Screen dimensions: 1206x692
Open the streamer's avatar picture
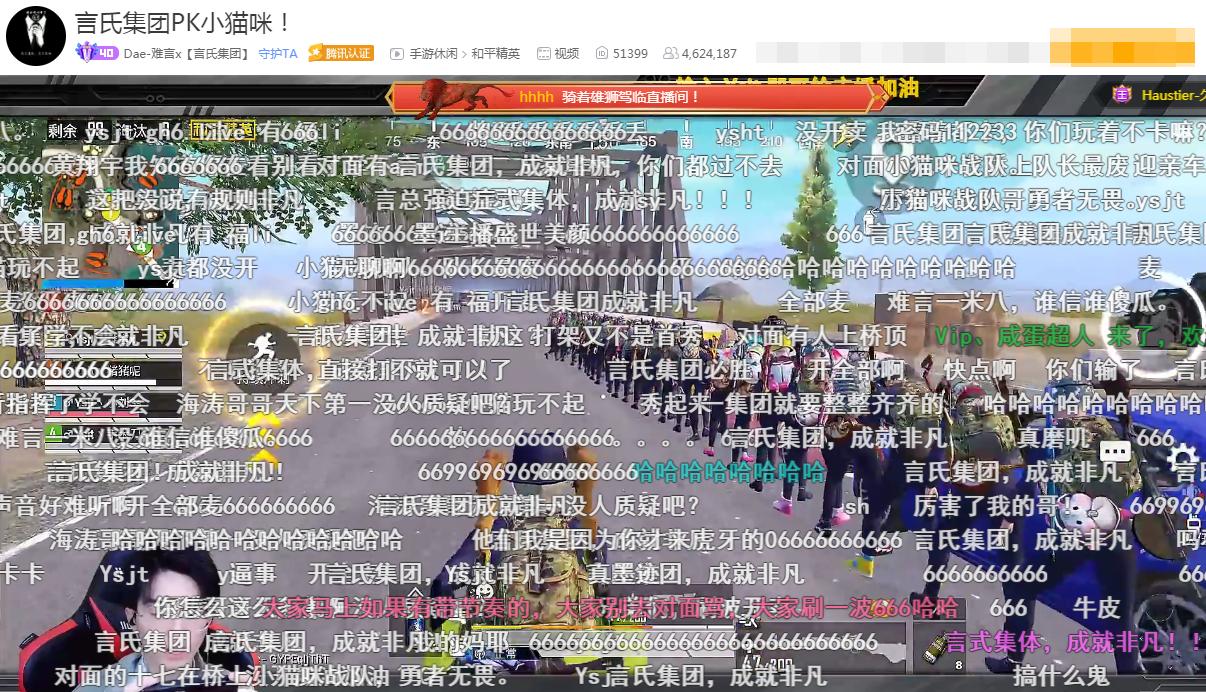[x=35, y=35]
